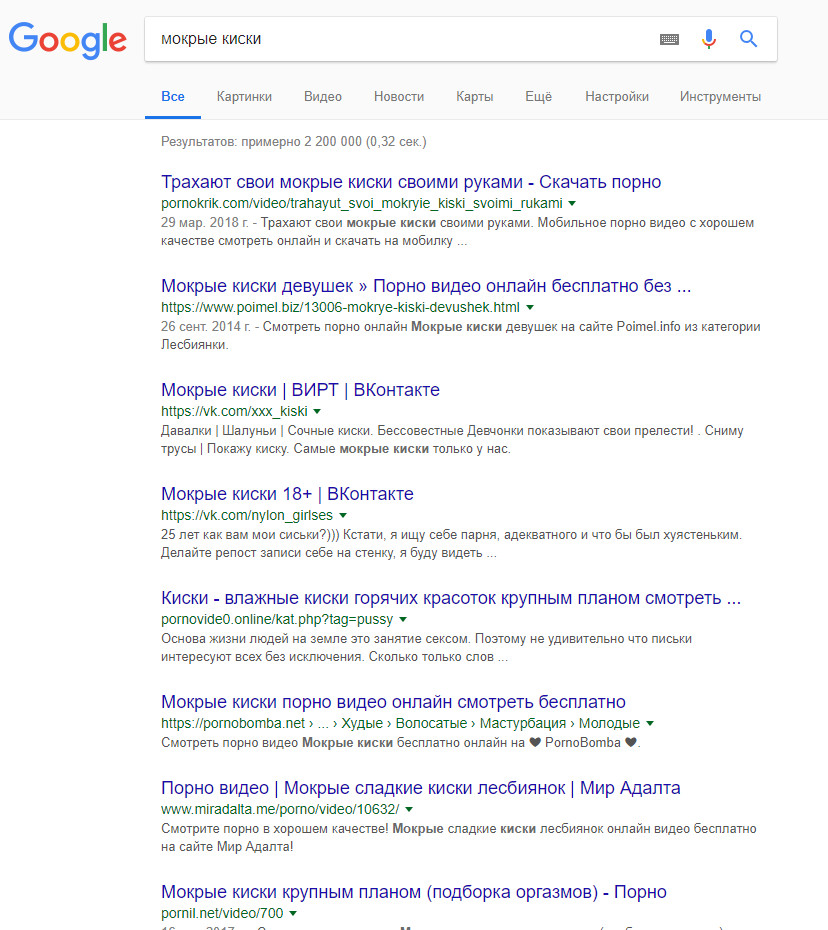
Task: Open the Инструменты search tools
Action: (720, 97)
